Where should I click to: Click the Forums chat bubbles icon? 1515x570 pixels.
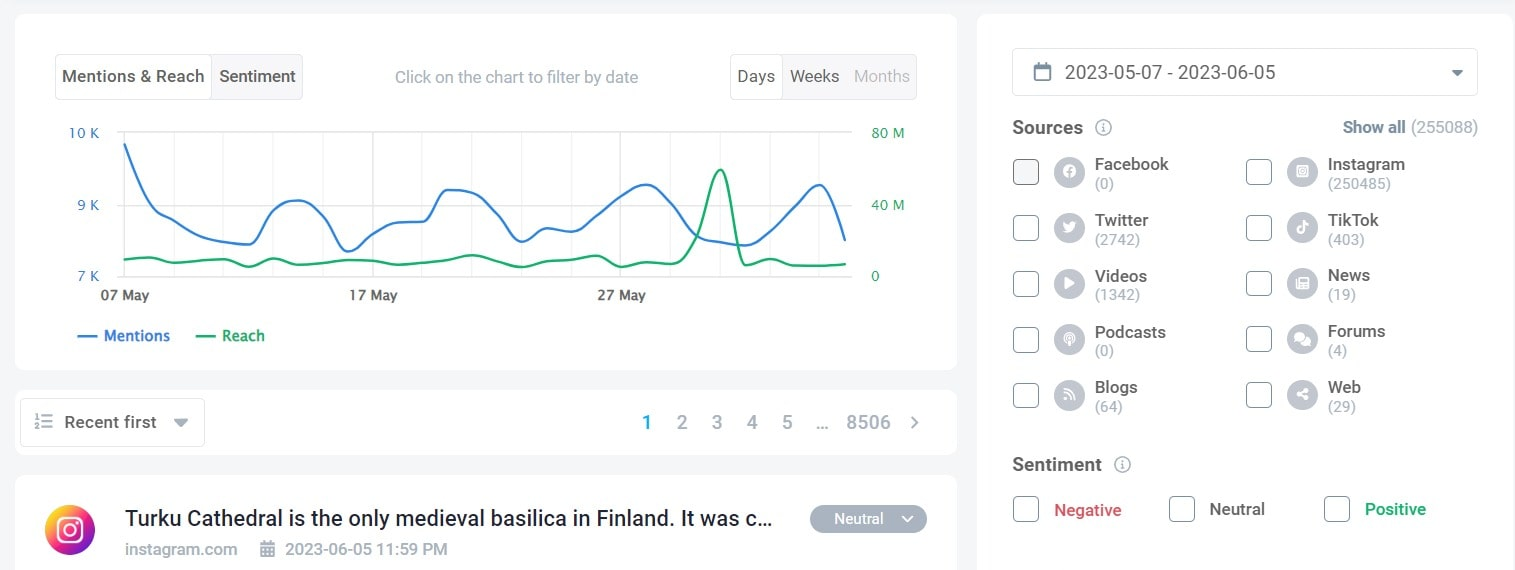[x=1302, y=340]
